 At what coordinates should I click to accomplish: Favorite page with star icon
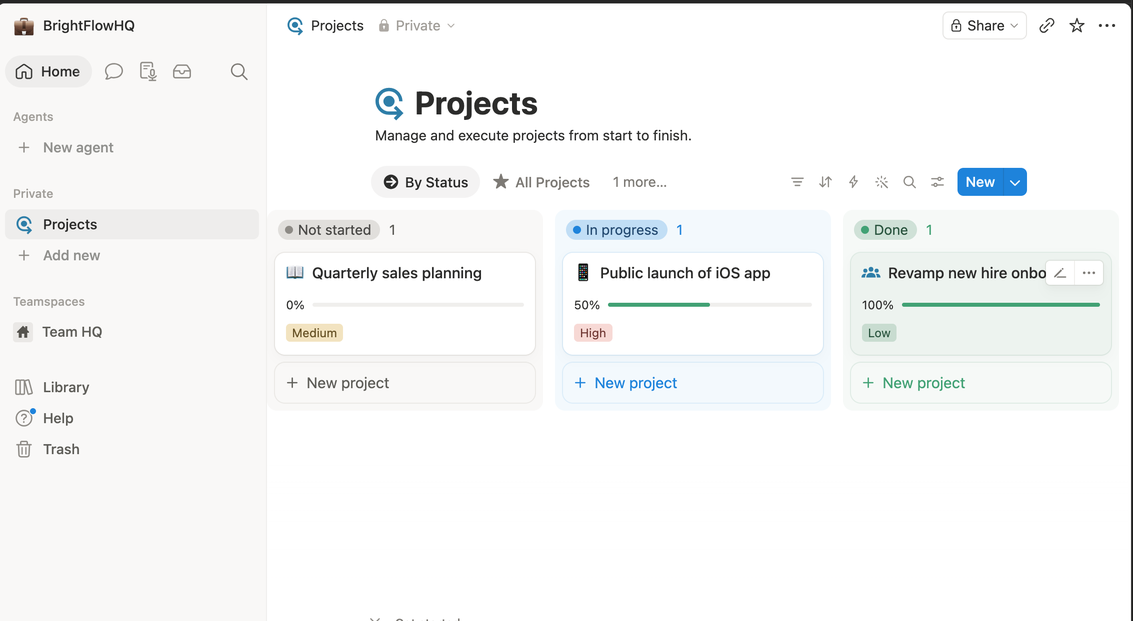click(x=1077, y=26)
